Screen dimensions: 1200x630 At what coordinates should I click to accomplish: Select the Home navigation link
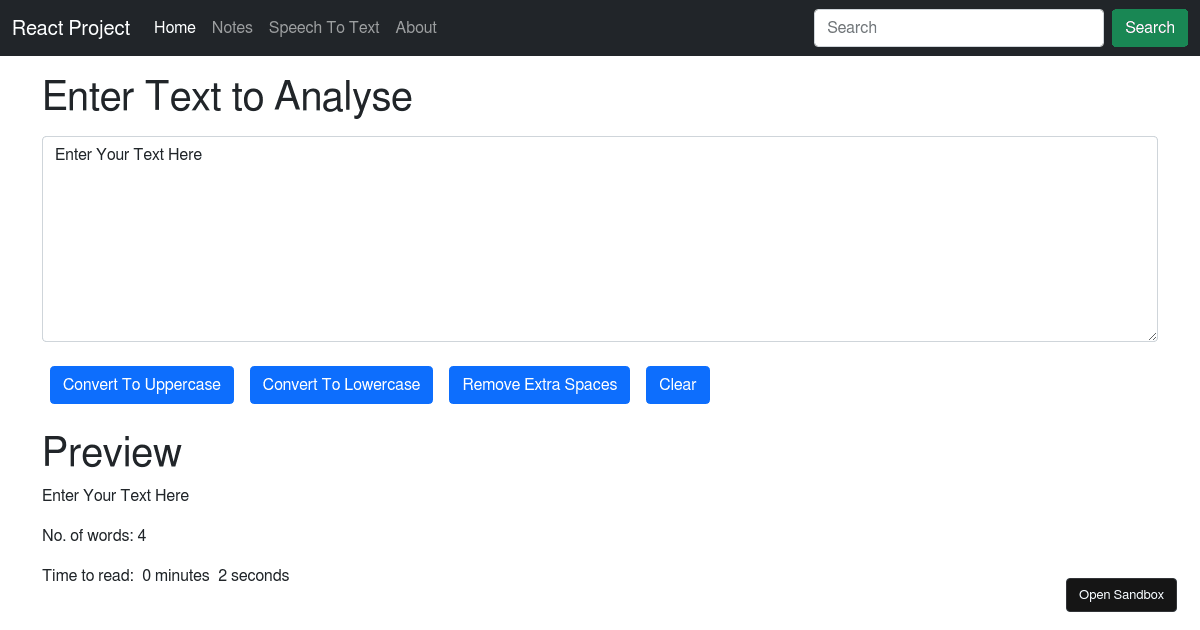point(174,27)
